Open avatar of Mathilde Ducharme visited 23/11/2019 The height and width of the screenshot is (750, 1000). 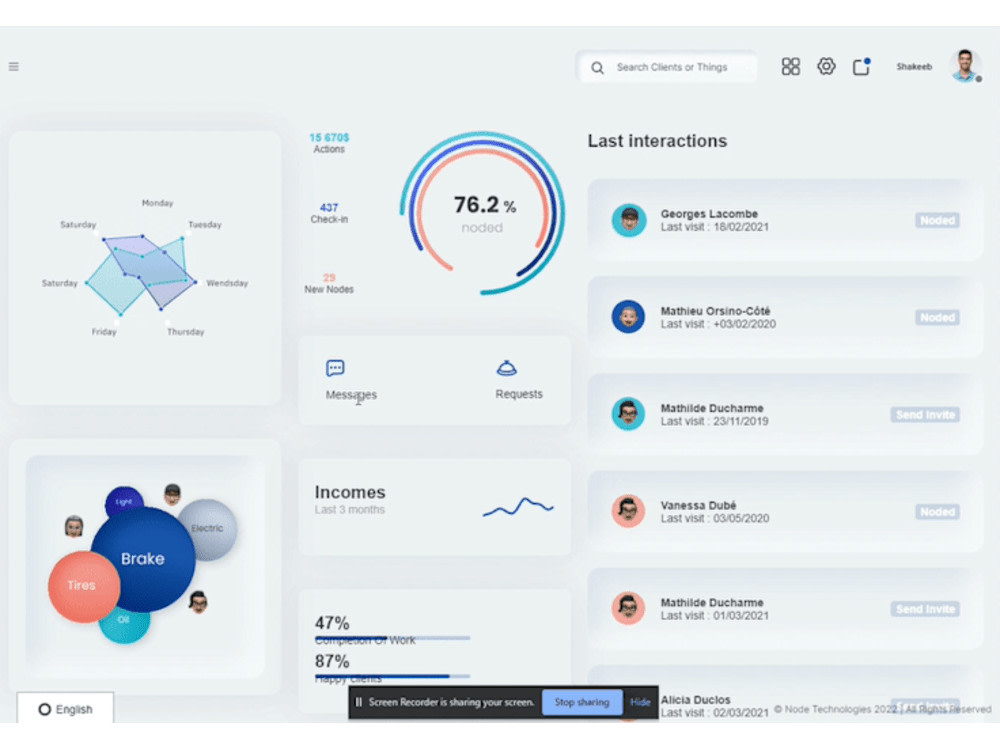[x=629, y=414]
